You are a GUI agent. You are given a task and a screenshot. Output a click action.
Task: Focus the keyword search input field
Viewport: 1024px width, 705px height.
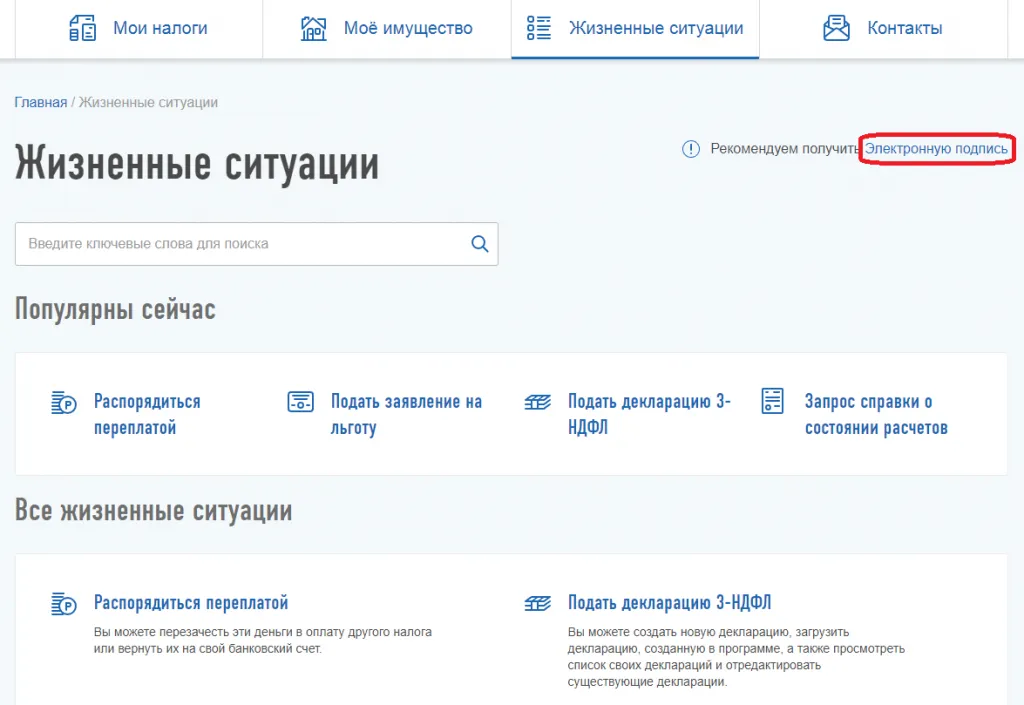pyautogui.click(x=240, y=243)
